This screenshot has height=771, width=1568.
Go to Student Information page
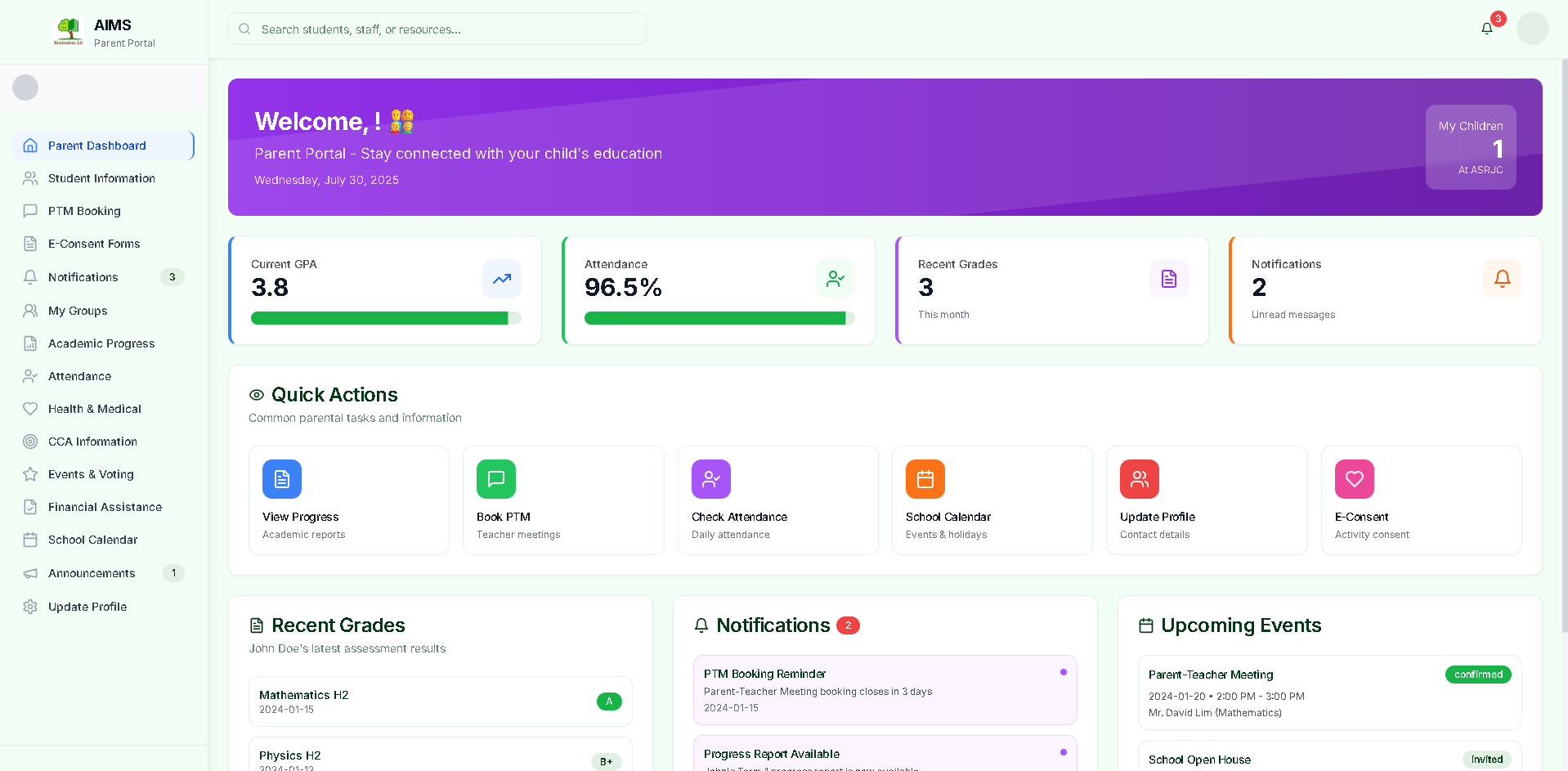(x=104, y=178)
